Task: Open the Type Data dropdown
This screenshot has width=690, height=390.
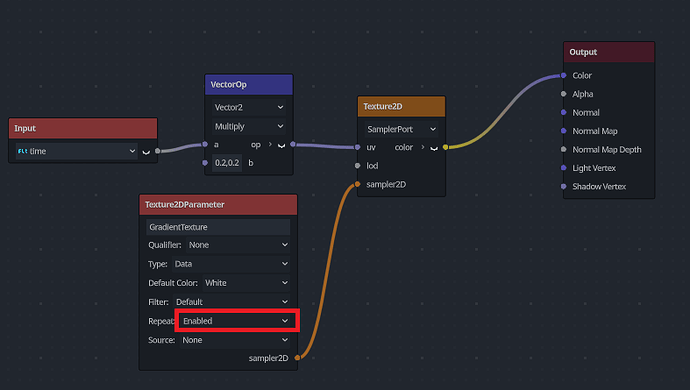Action: click(x=231, y=264)
